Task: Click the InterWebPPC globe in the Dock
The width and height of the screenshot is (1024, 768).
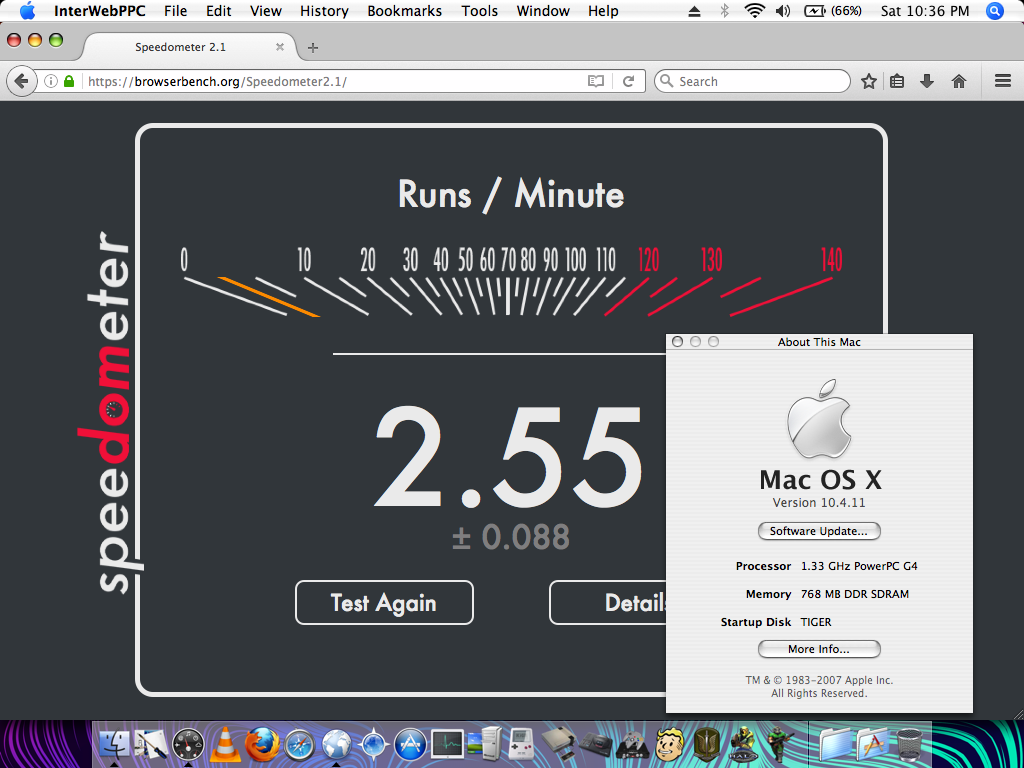Action: [x=338, y=744]
